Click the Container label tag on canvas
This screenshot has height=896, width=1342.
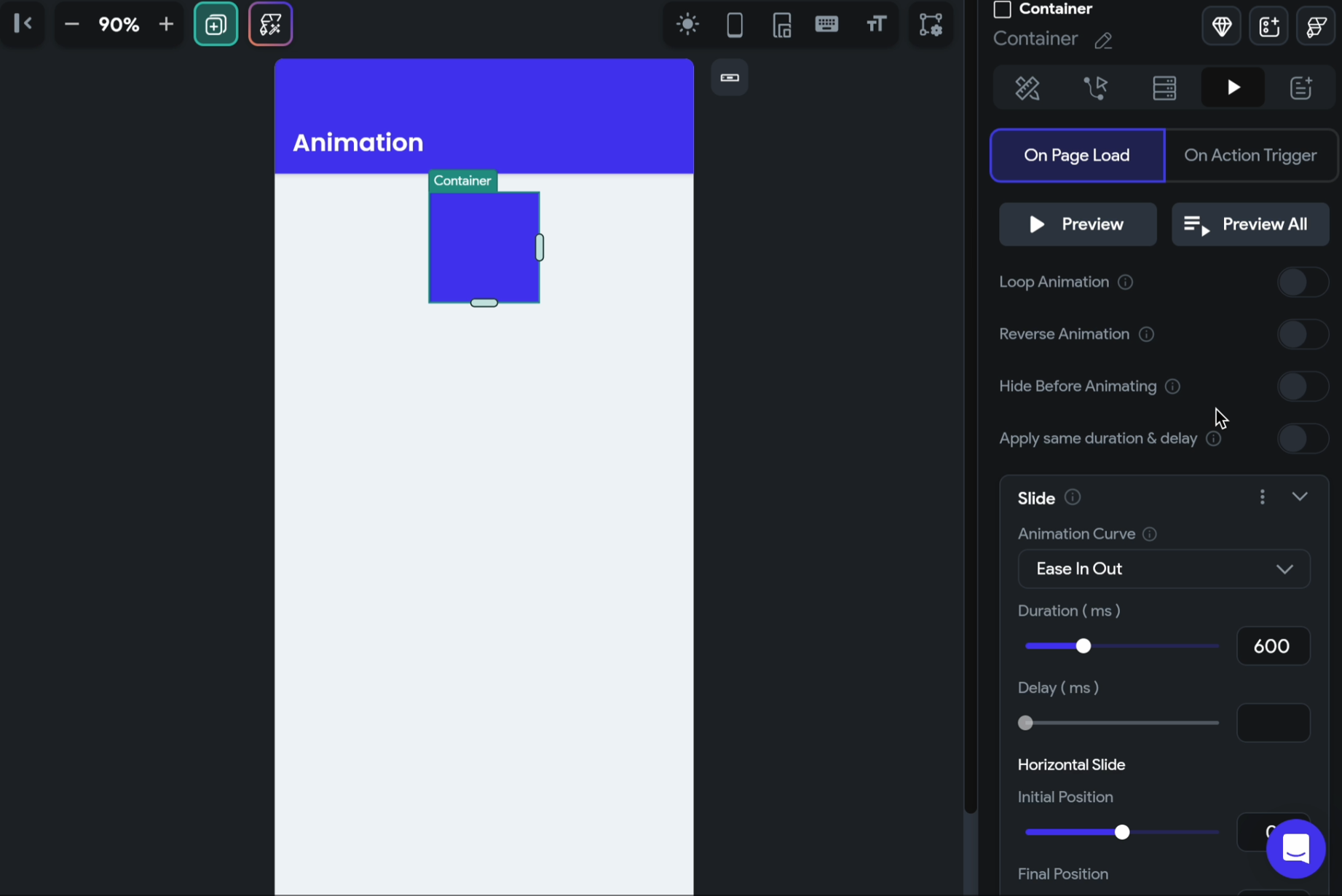click(462, 181)
